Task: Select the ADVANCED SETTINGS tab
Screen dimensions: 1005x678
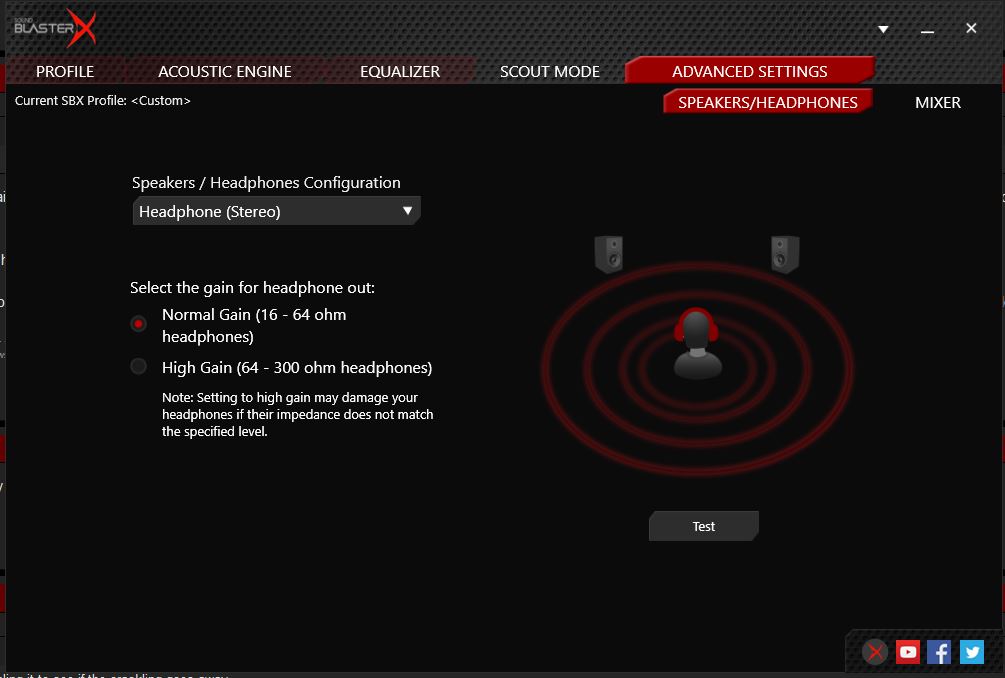Action: [749, 71]
